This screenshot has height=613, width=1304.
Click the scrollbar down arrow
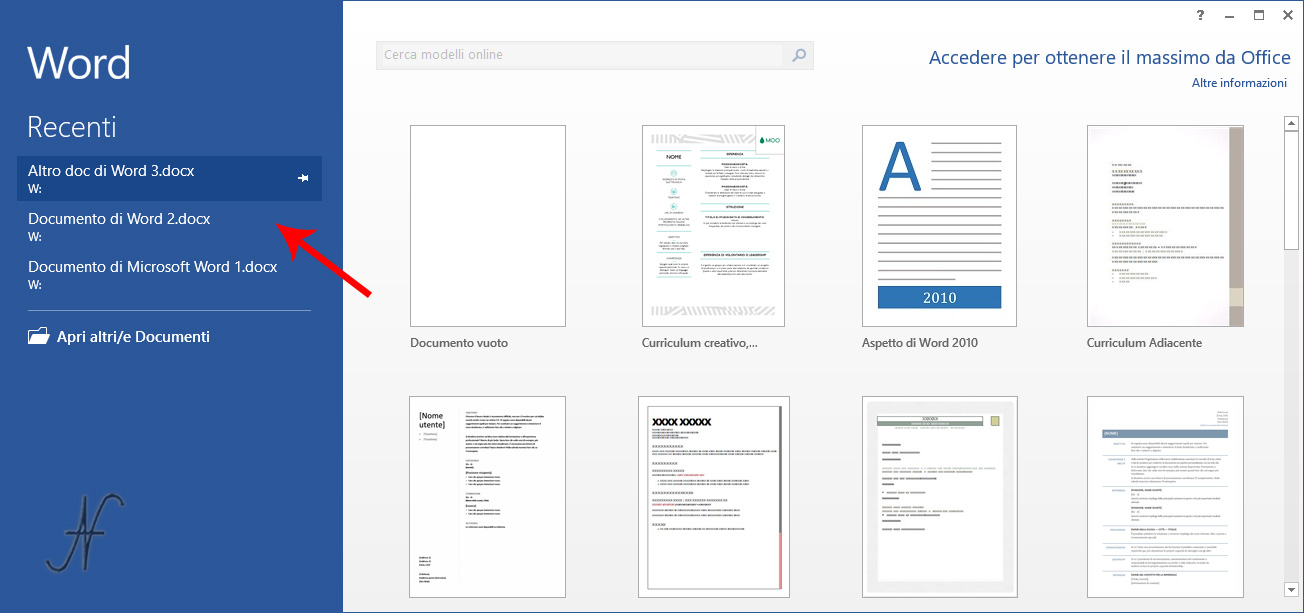tap(1291, 591)
